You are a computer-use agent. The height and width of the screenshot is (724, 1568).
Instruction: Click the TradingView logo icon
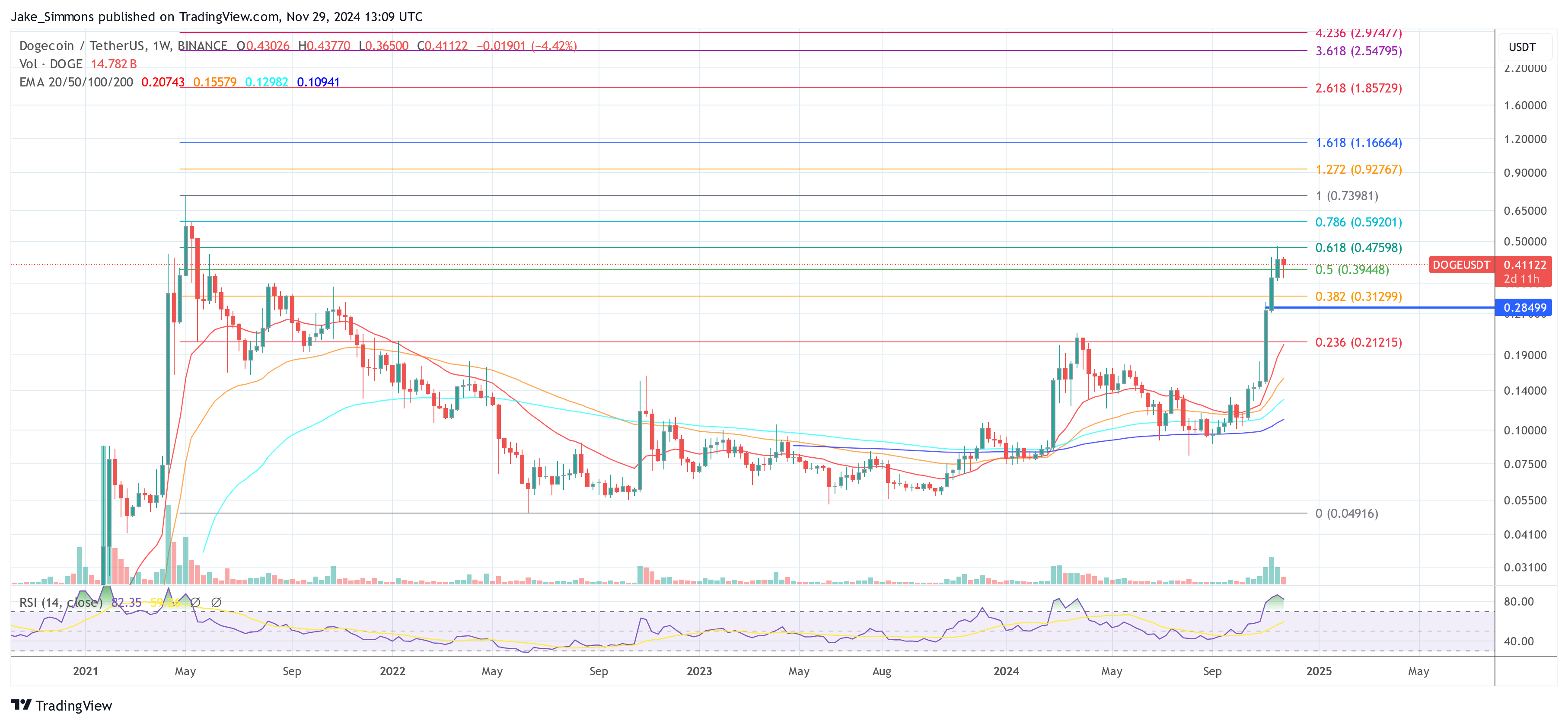click(21, 705)
